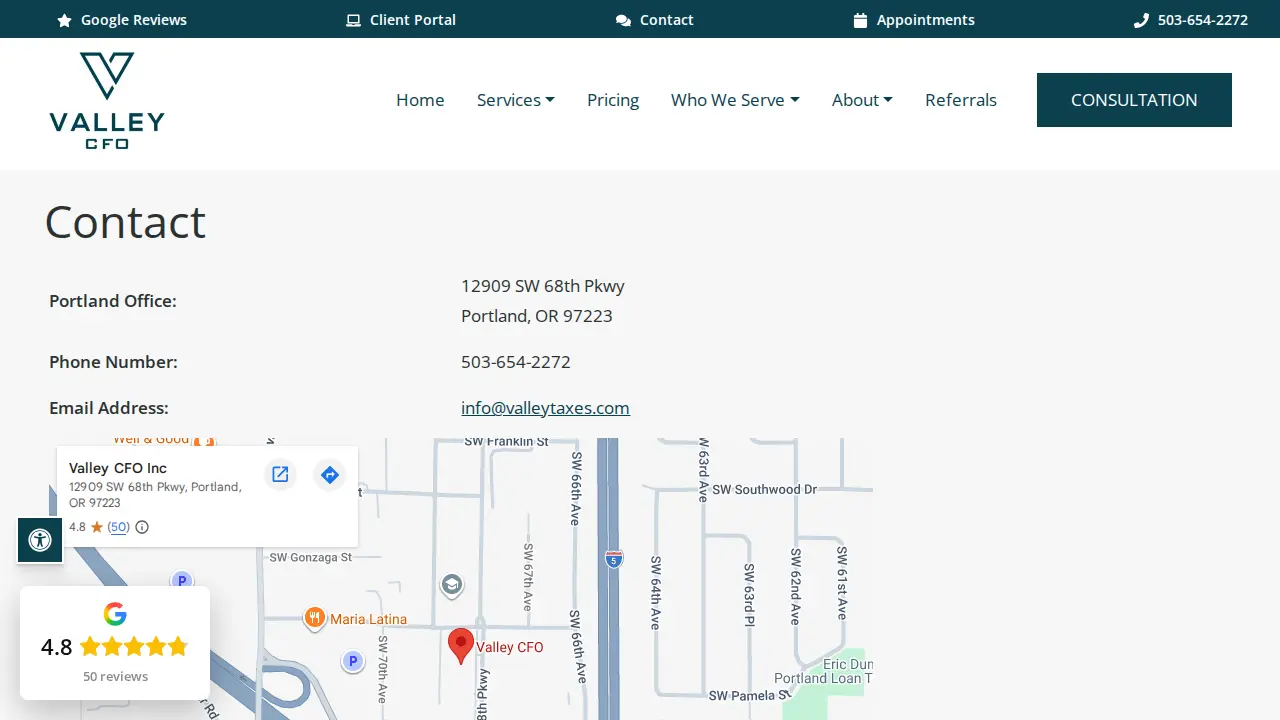The image size is (1280, 720).
Task: Click the Appointments link text
Action: tap(926, 20)
